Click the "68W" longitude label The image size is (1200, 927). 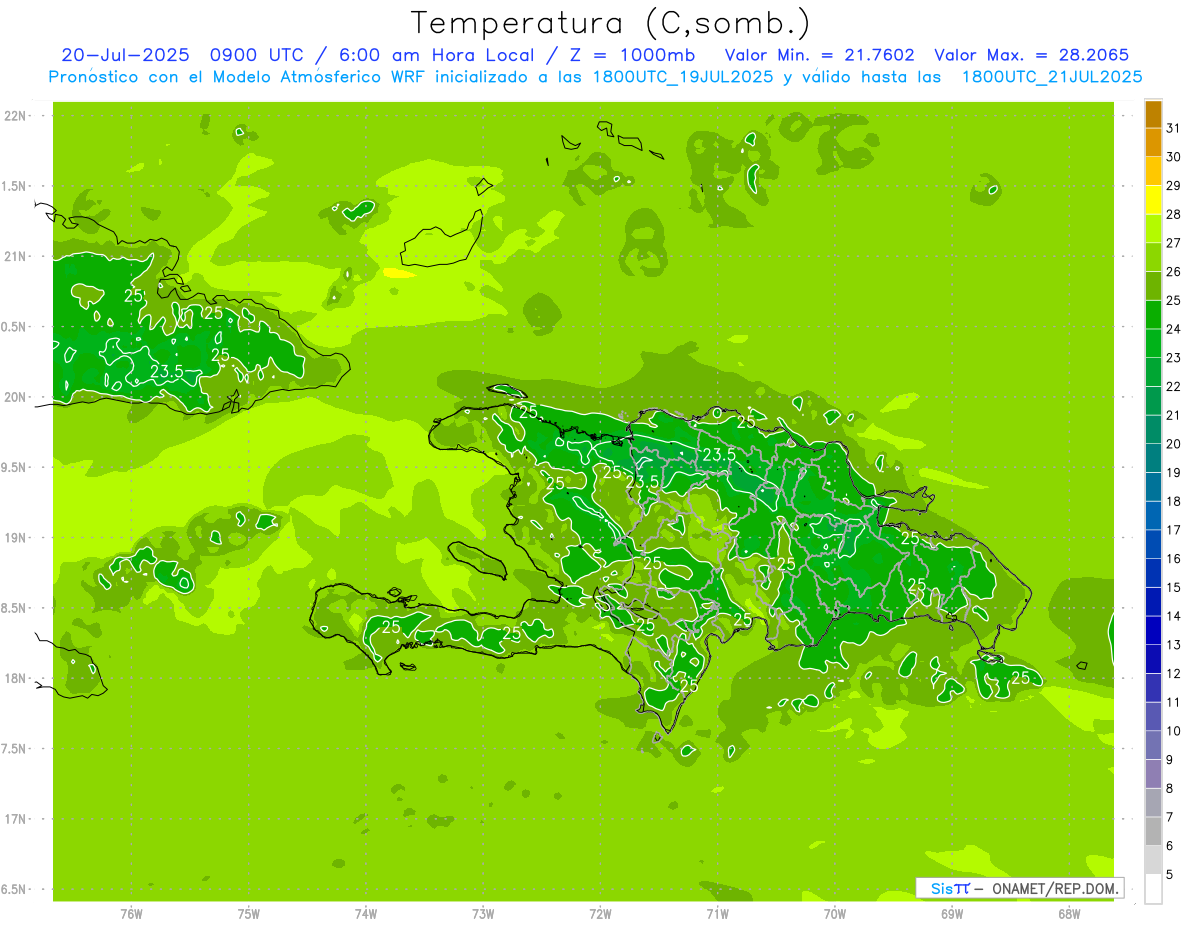1069,913
